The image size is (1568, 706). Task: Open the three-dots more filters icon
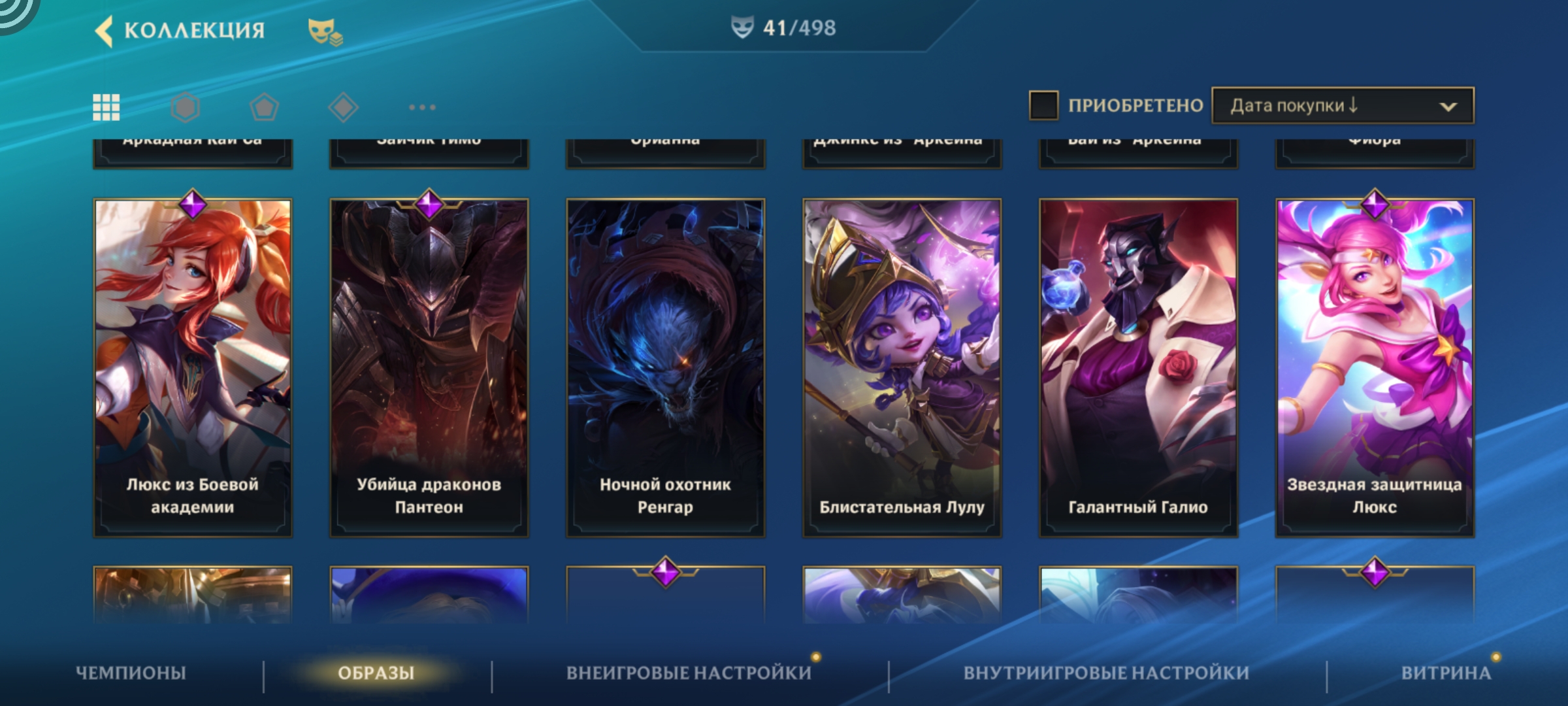point(422,107)
